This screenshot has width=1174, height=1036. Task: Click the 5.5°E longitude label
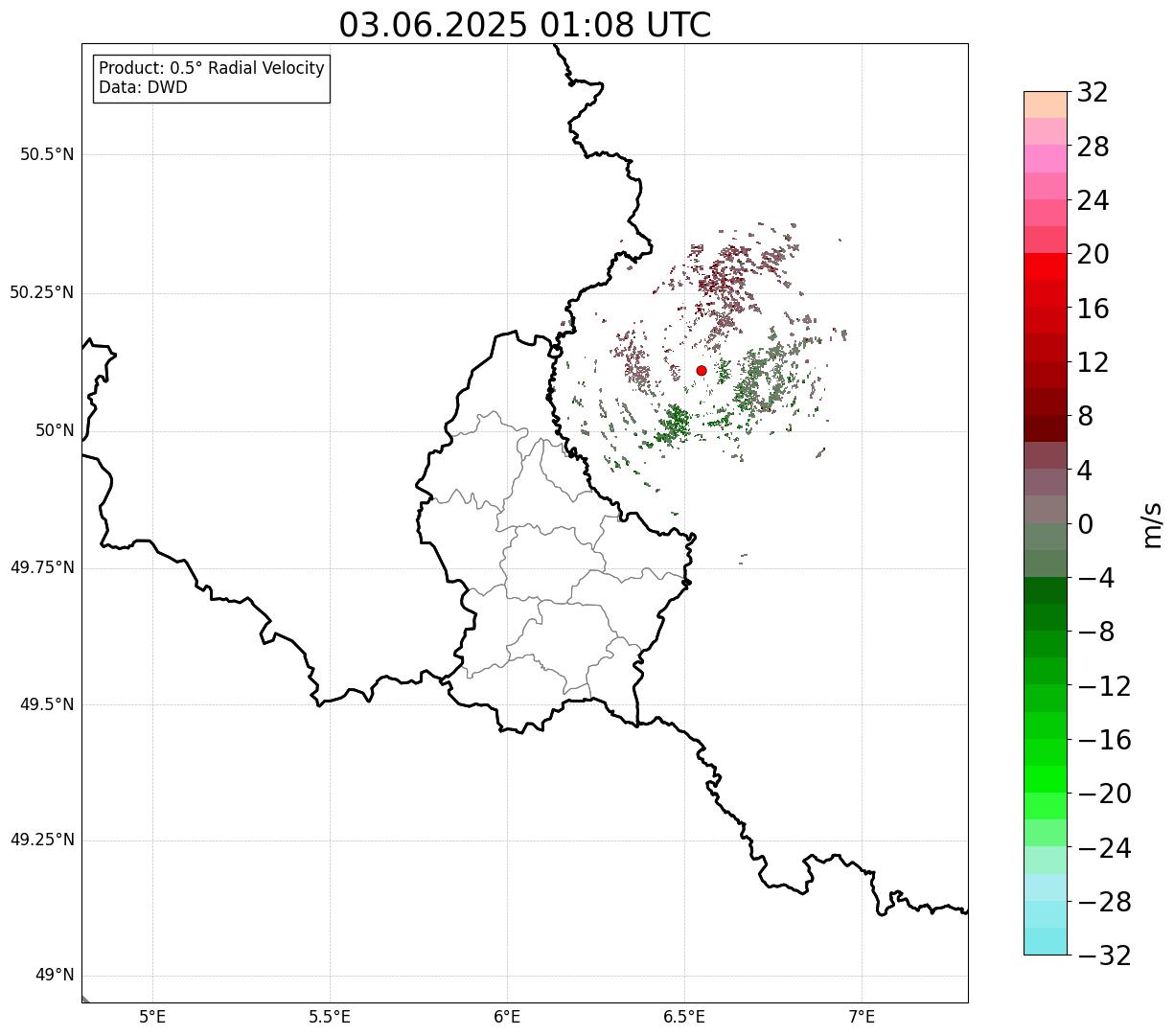coord(330,1017)
